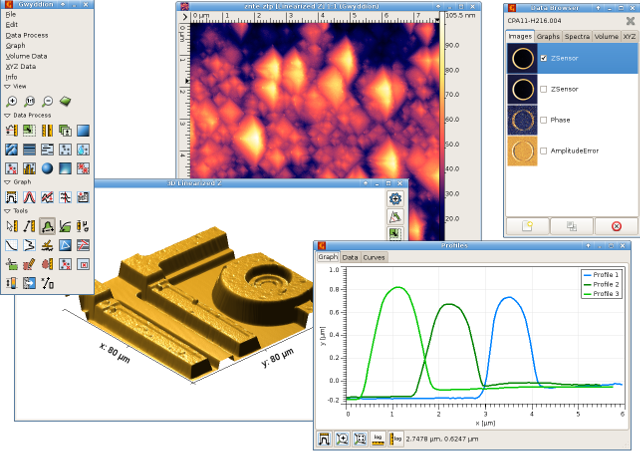
Task: Click the blue sphere icon in Data Process
Action: click(47, 168)
